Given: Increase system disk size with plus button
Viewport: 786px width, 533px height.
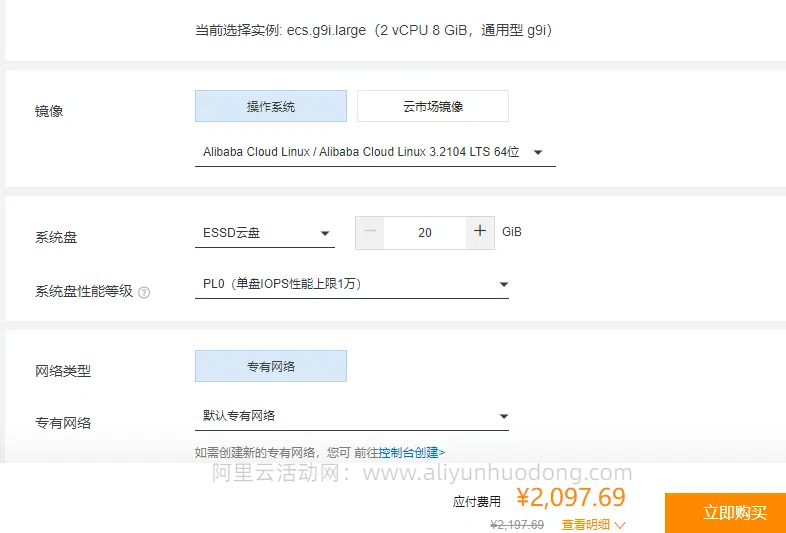Looking at the screenshot, I should (480, 231).
